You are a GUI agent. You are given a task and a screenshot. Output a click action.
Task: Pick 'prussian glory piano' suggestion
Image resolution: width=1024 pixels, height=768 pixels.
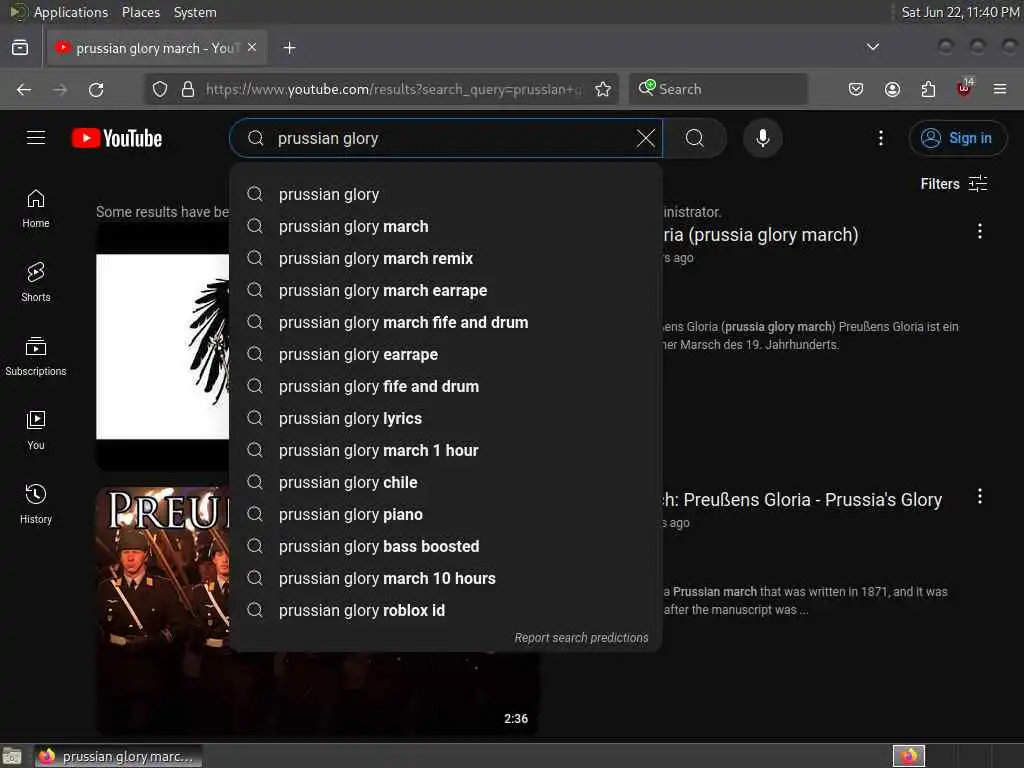[446, 514]
